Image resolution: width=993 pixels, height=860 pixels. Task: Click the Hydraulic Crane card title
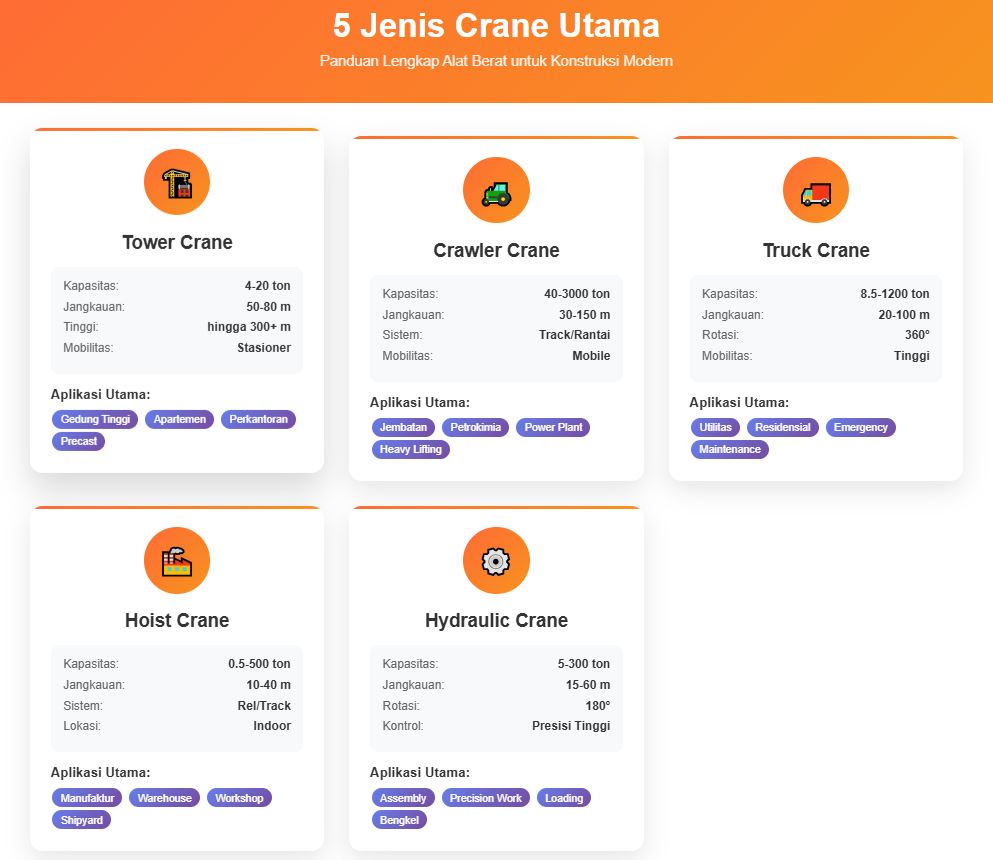click(496, 620)
